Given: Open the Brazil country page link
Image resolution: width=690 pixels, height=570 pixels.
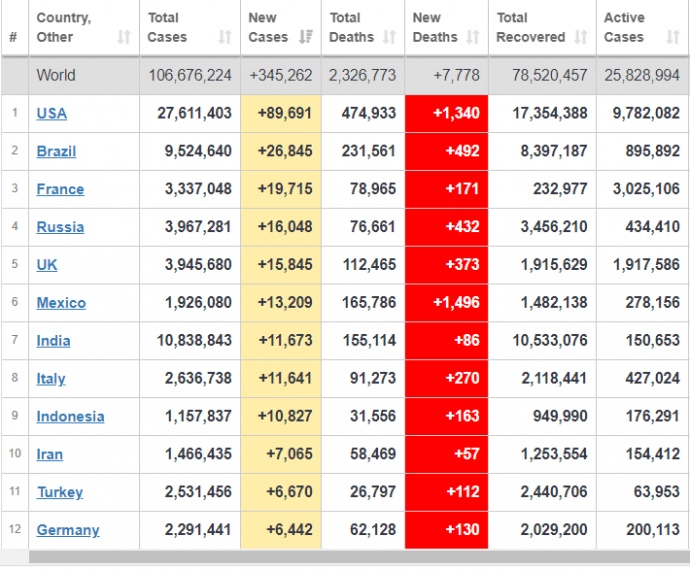Looking at the screenshot, I should coord(56,151).
